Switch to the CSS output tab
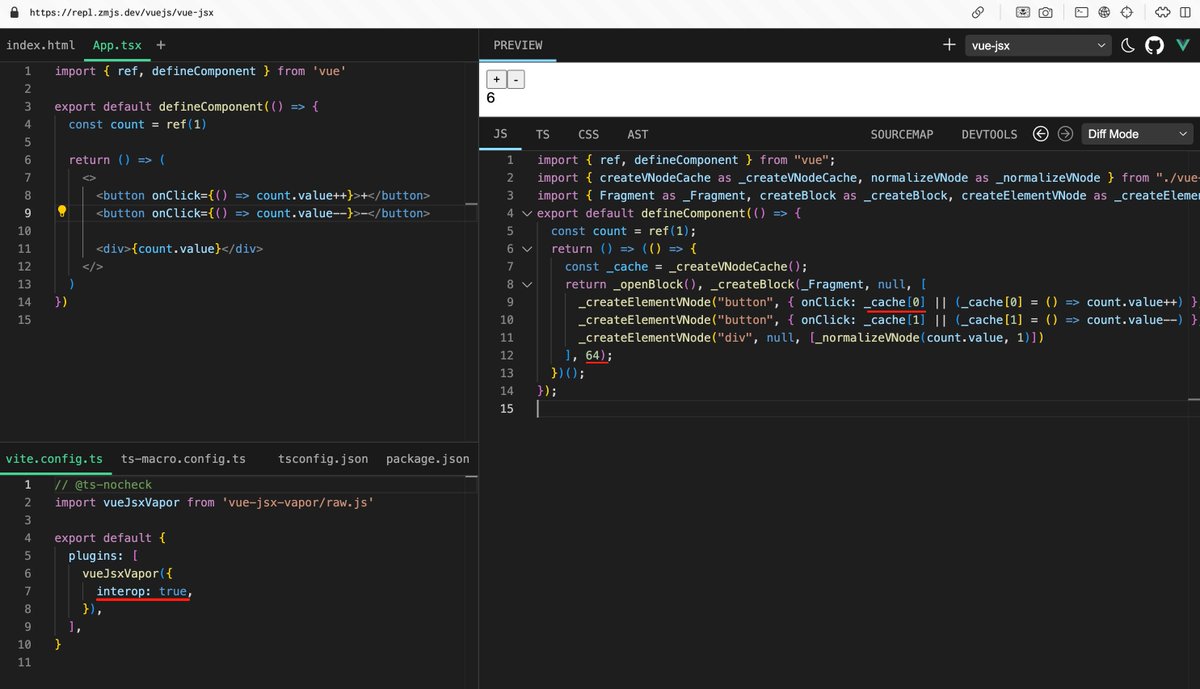The image size is (1200, 689). [x=589, y=134]
